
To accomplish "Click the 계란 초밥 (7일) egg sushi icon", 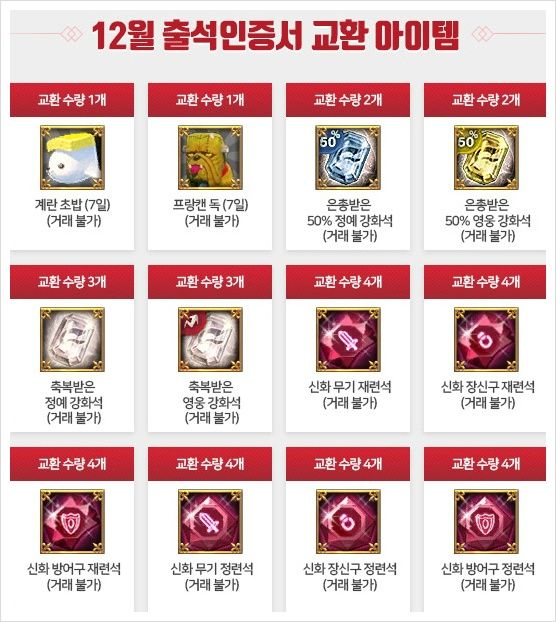I will (72, 157).
